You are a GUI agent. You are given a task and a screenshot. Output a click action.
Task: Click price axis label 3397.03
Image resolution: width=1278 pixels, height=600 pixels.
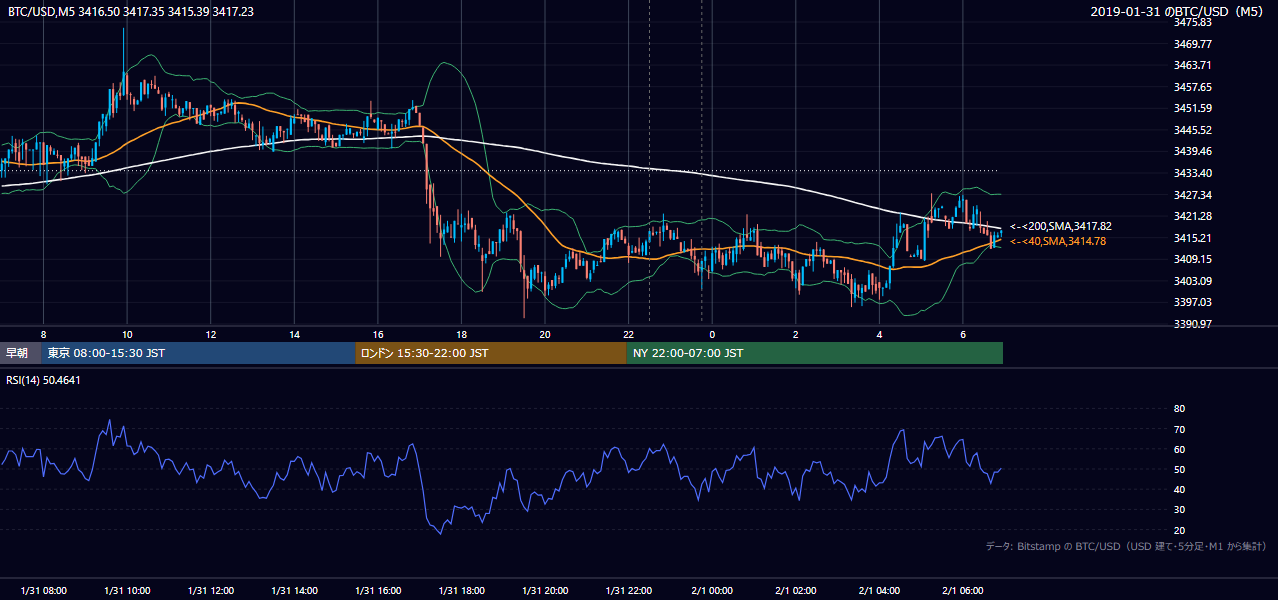pos(1194,302)
